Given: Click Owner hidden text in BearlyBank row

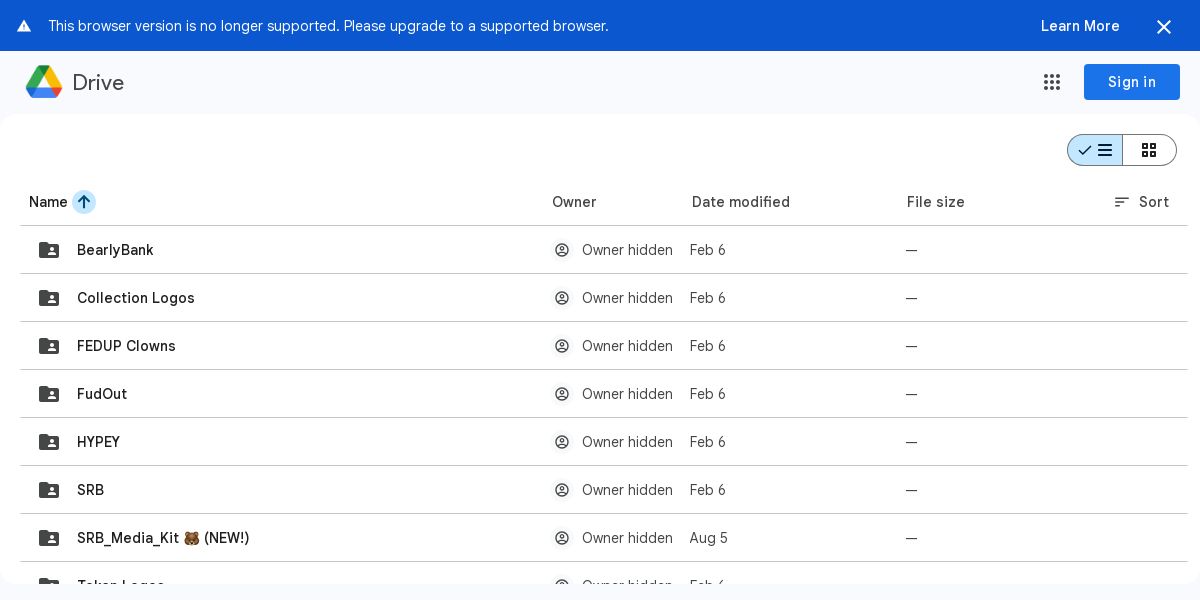Looking at the screenshot, I should coord(627,250).
